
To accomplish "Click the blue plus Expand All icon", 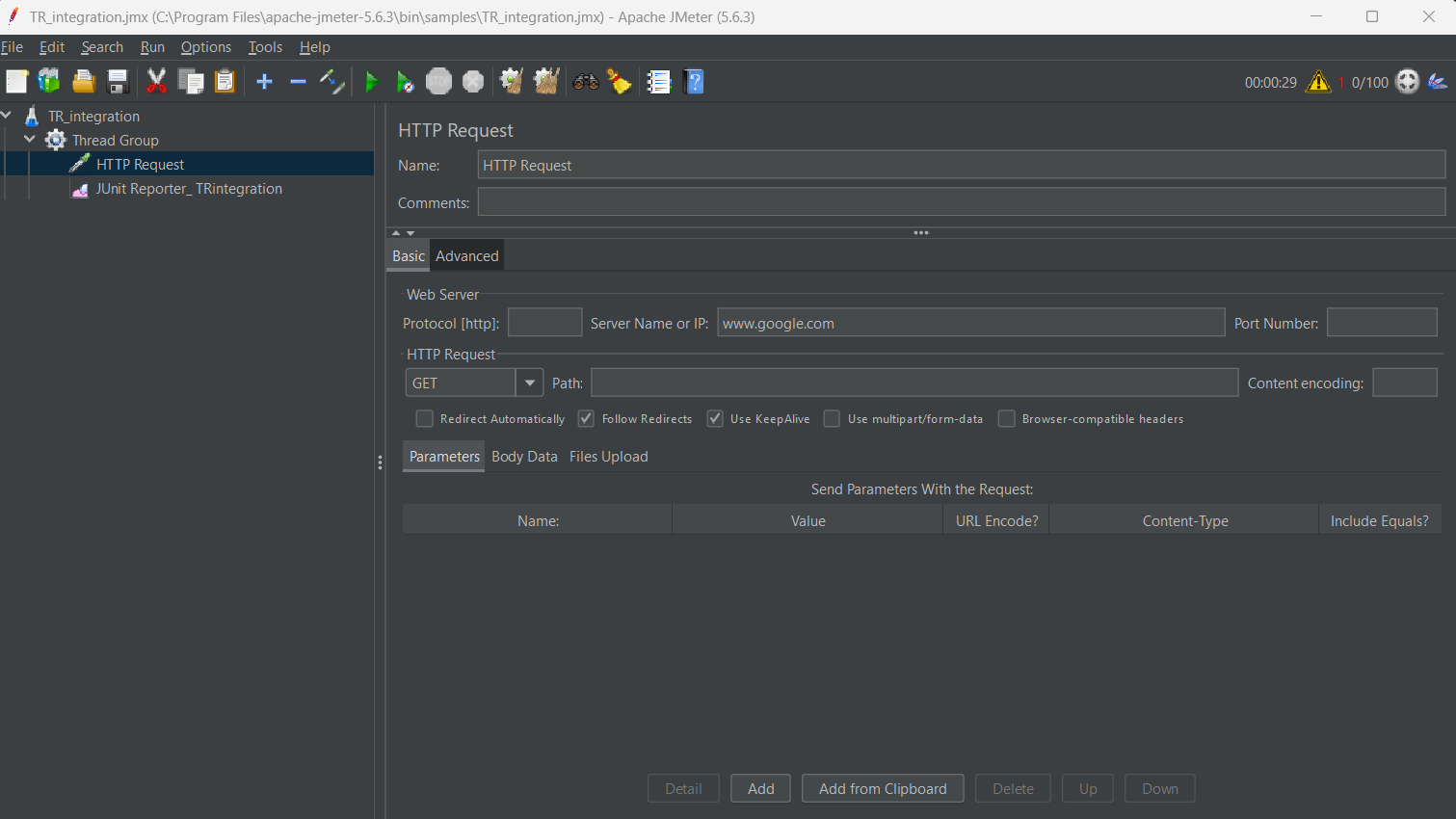I will 264,82.
